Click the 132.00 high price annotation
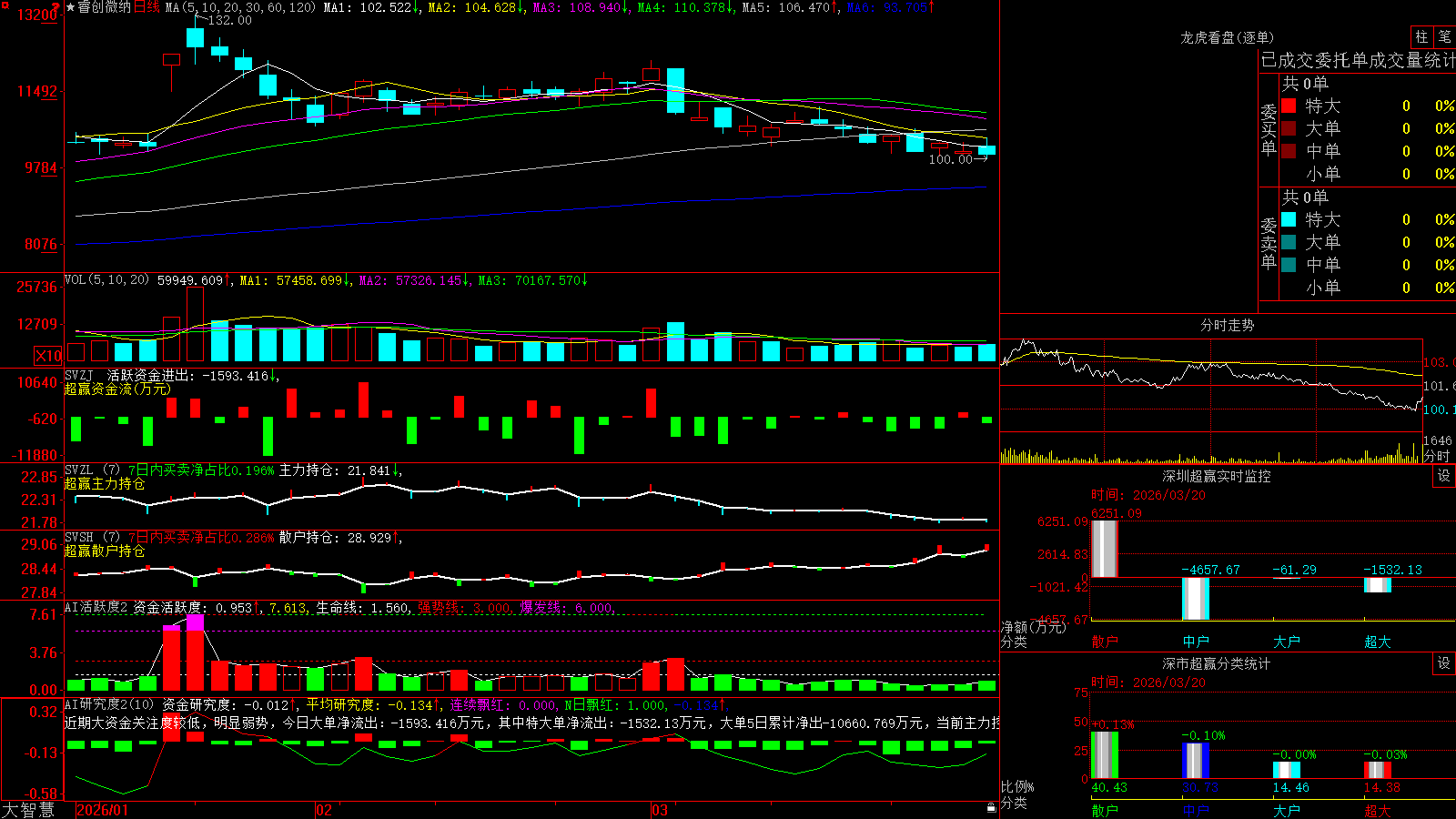 coord(229,20)
